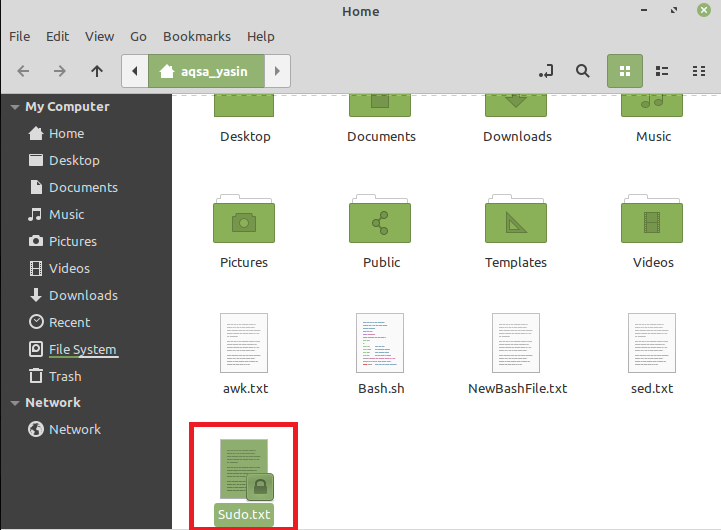Switch to icon view
This screenshot has height=530, width=721.
[624, 71]
